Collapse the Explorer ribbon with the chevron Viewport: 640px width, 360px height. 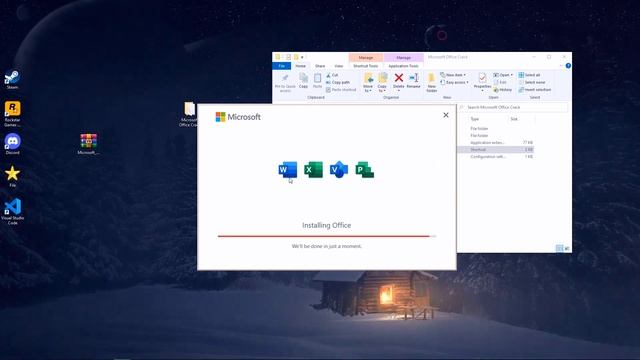(x=561, y=66)
